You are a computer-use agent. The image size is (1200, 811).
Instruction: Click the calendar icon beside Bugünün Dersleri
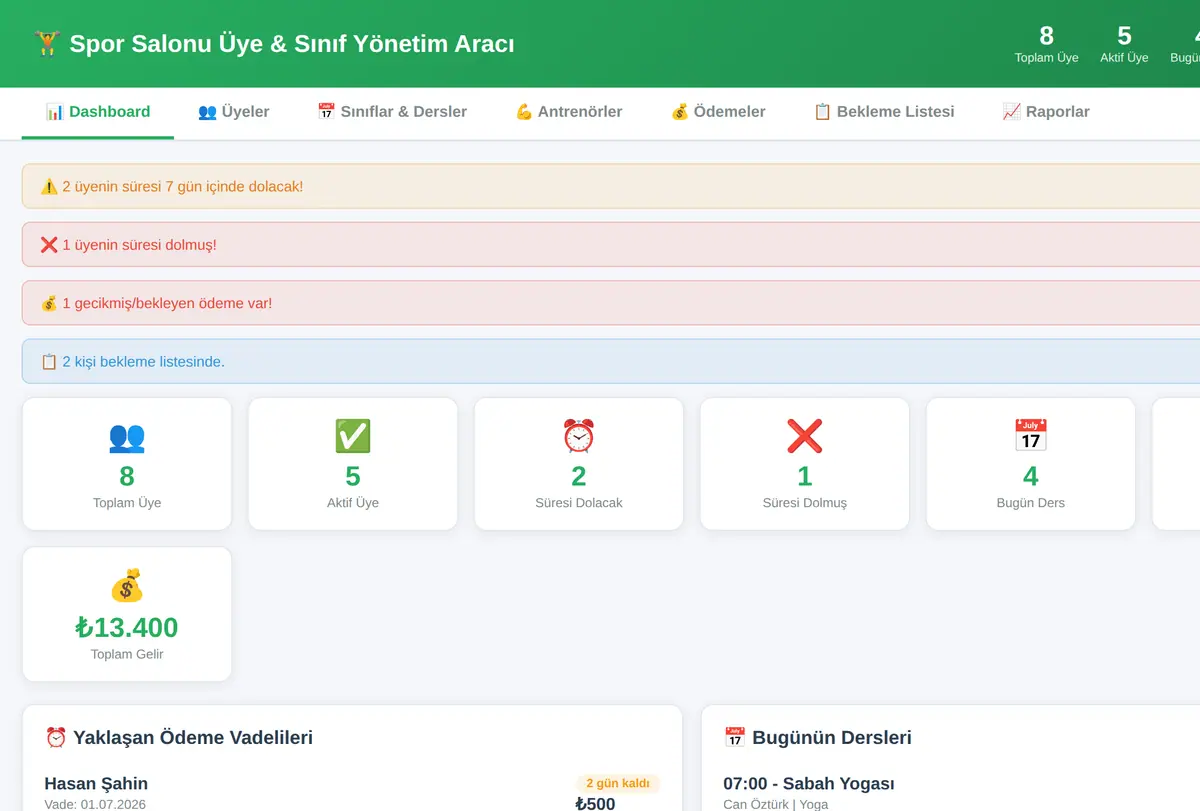tap(735, 738)
